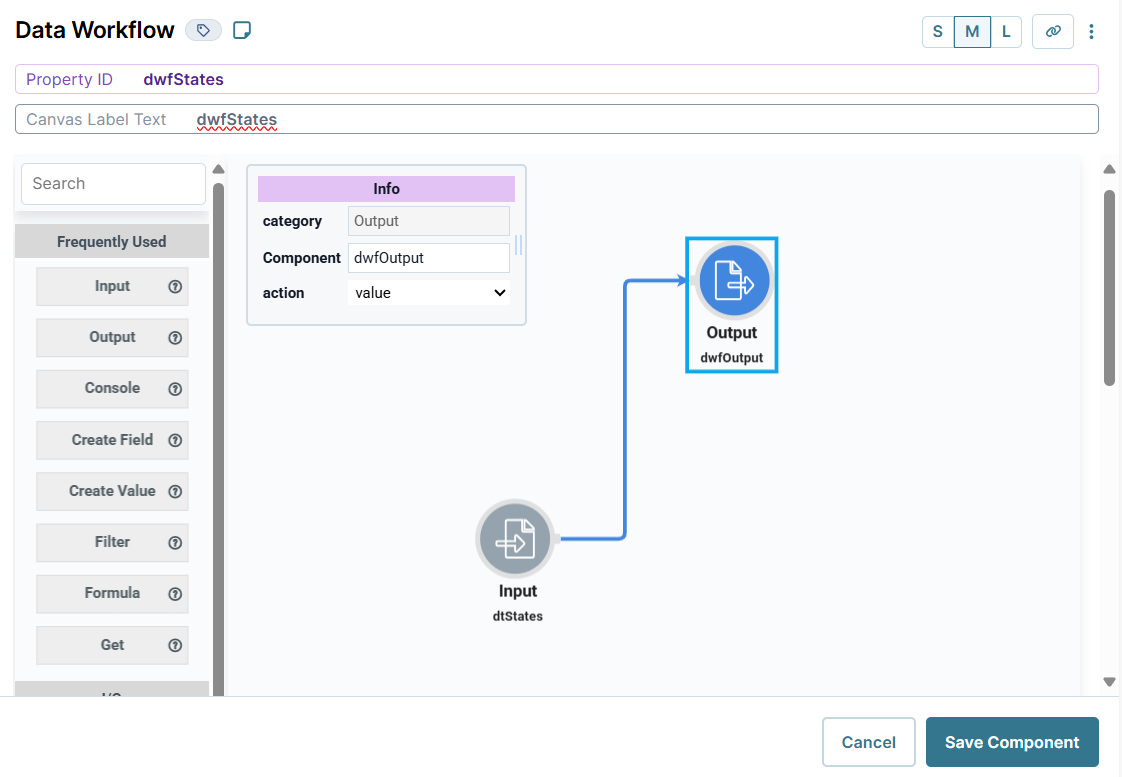Click the Filter operator button
Viewport: 1122px width, 777px height.
(112, 542)
